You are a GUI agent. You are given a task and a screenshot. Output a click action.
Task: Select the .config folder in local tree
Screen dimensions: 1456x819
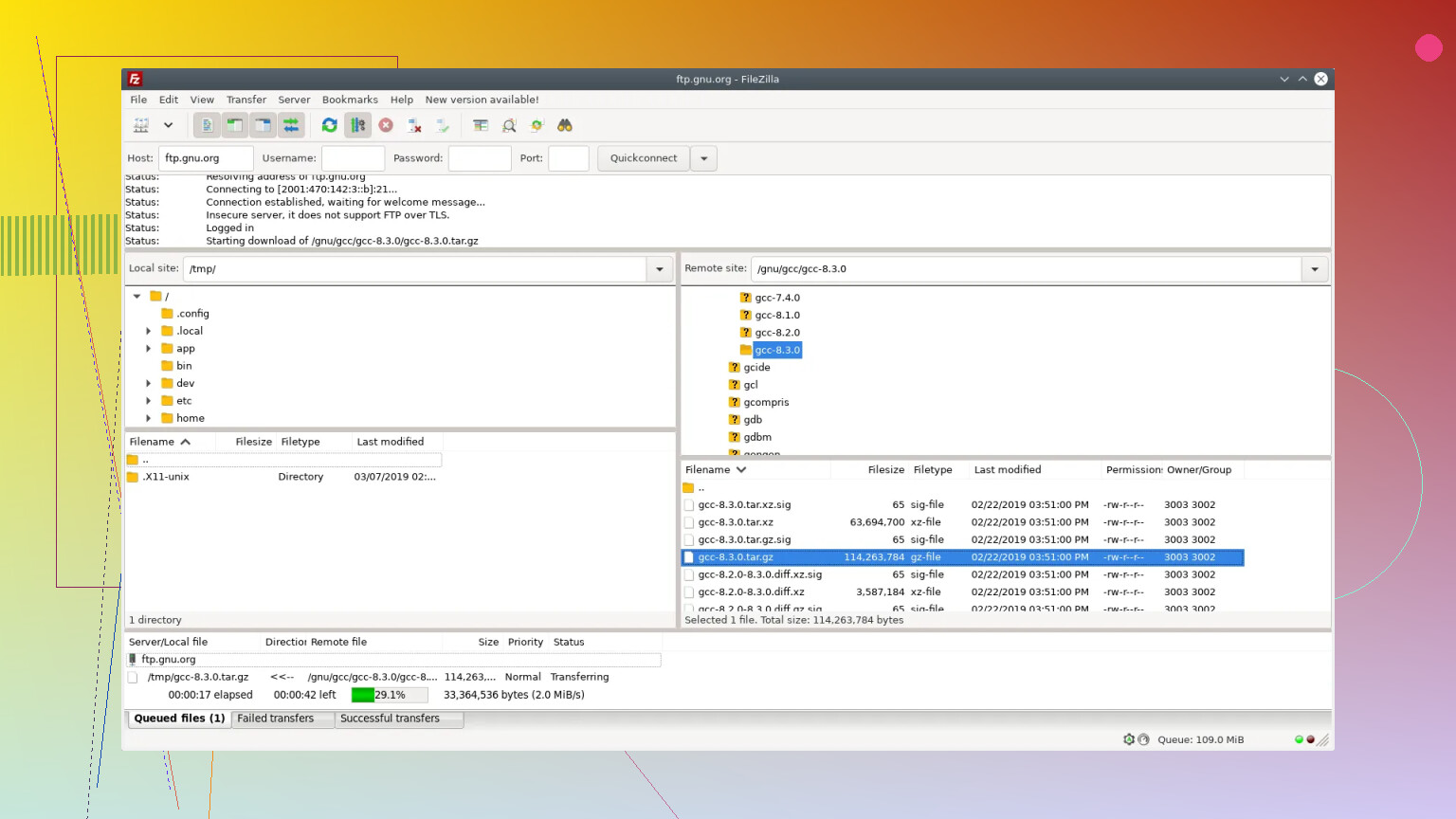192,314
